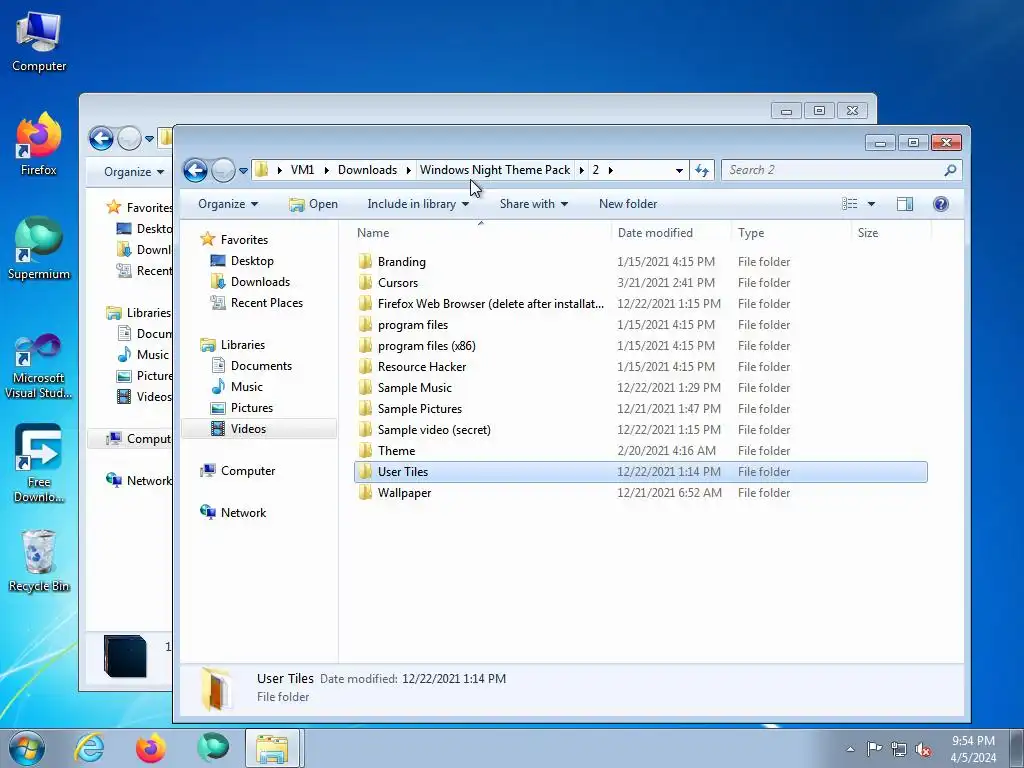The width and height of the screenshot is (1024, 768).
Task: Click the search magnifier icon in the Search 2 box
Action: (950, 170)
